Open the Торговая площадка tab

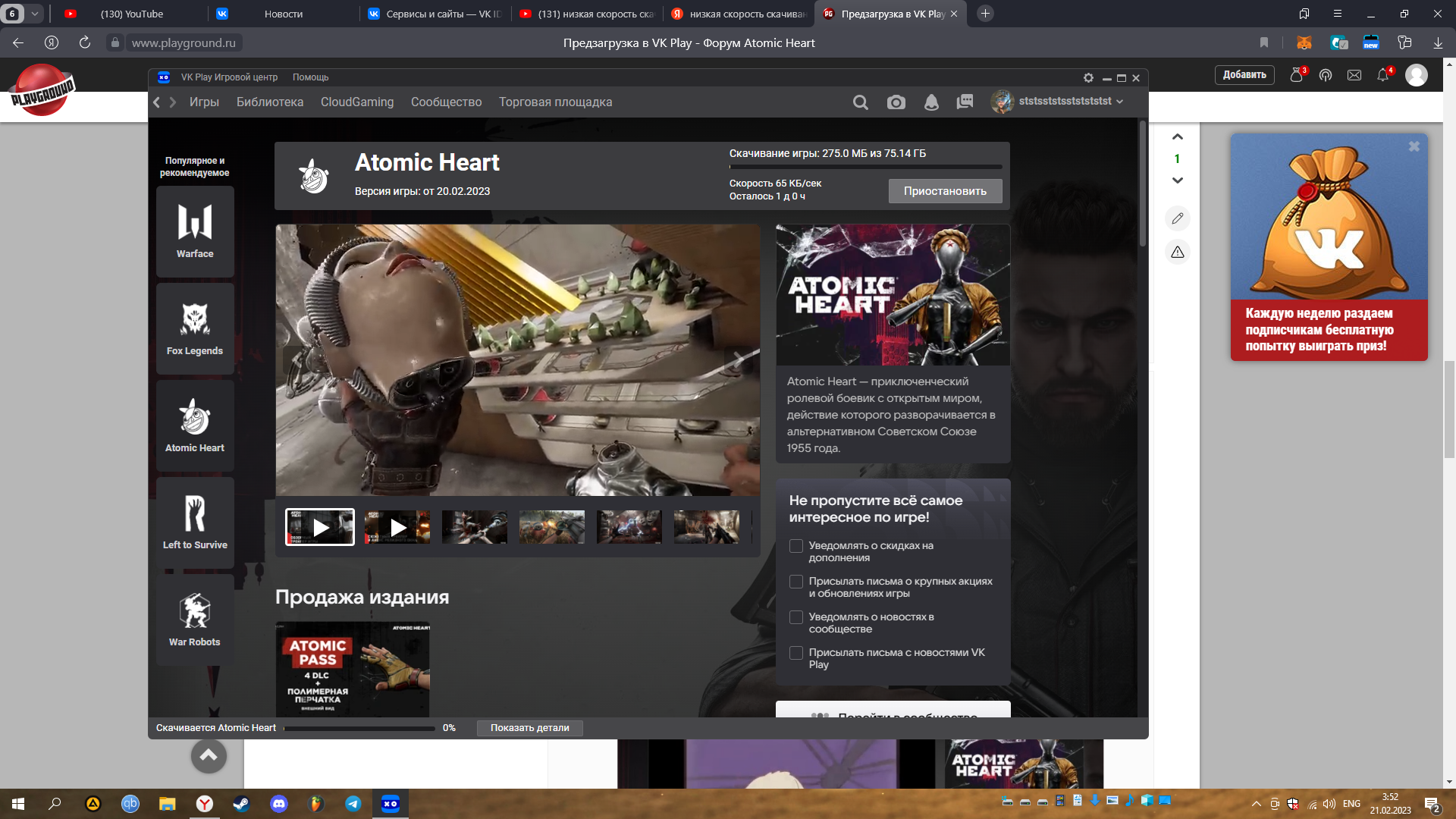click(555, 102)
